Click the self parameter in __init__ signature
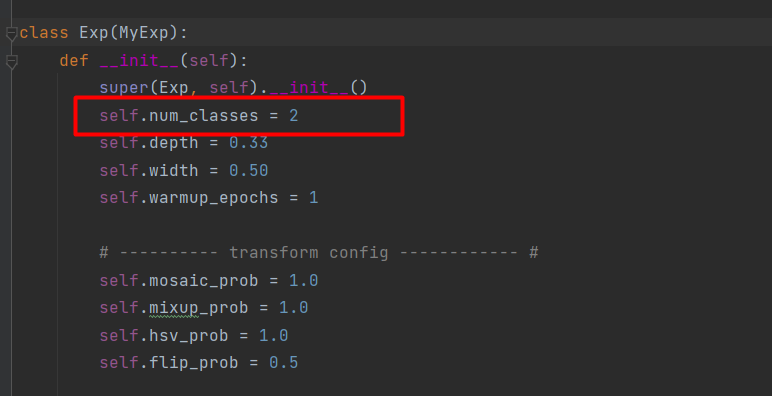Viewport: 772px width, 396px height. (x=208, y=61)
